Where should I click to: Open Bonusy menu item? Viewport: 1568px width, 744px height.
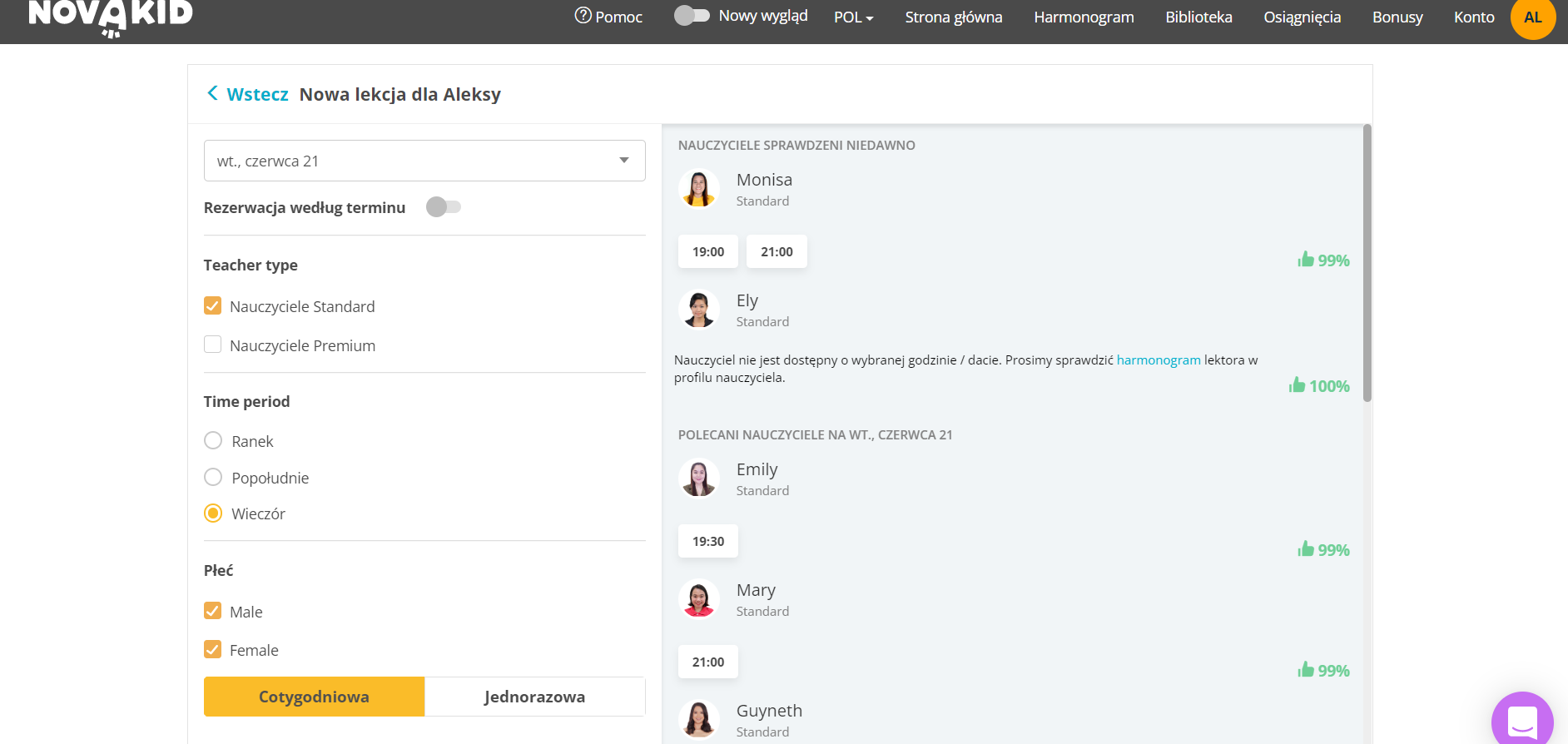(1397, 17)
